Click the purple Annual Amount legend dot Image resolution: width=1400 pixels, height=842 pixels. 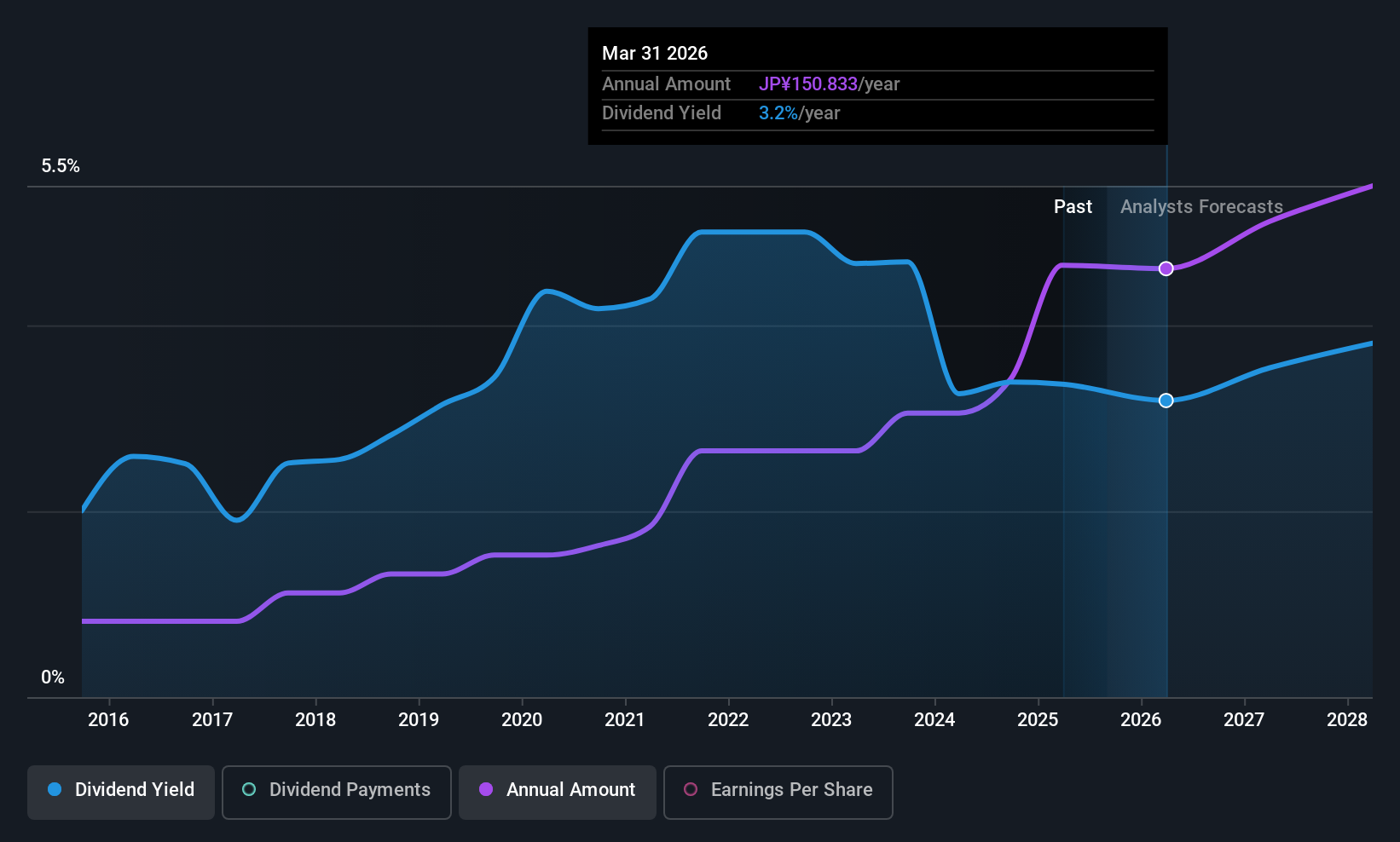[486, 789]
